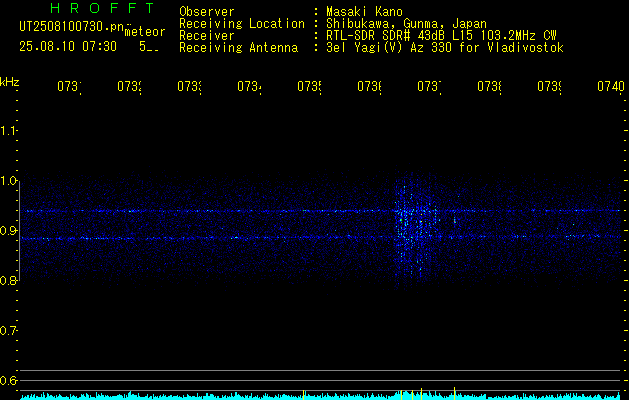Screen dimensions: 629x400
Task: Click the 0.8 kHz axis label
Action: coord(8,280)
